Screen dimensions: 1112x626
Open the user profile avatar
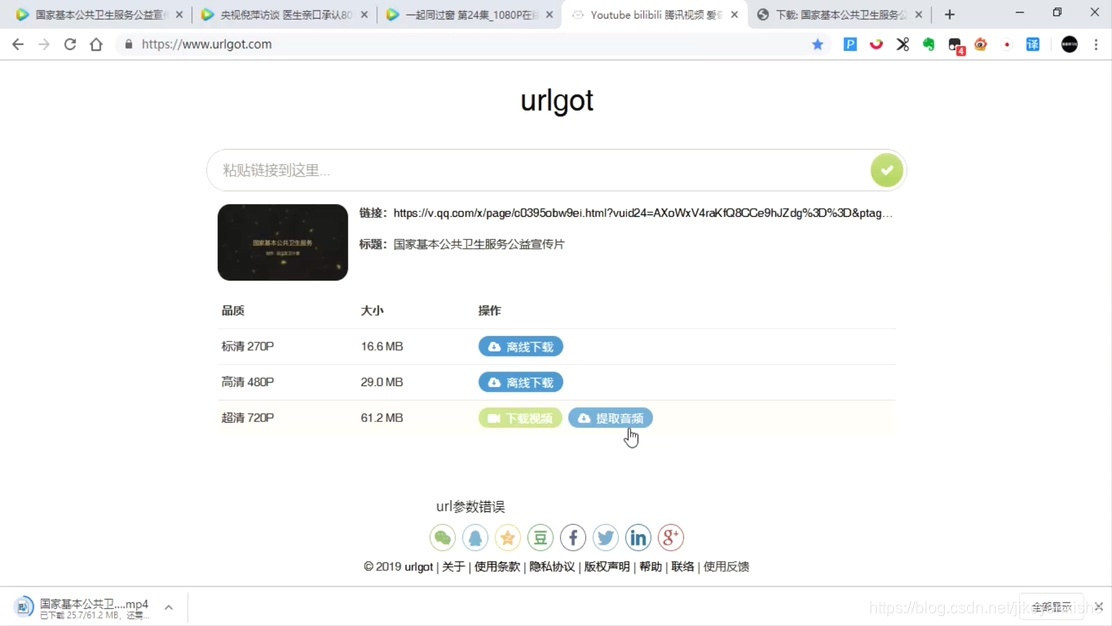click(x=1069, y=44)
